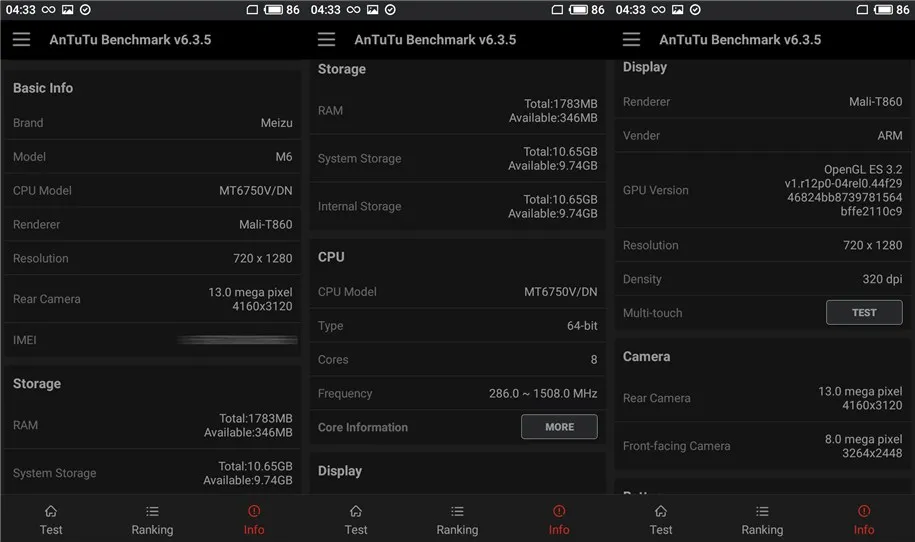915x542 pixels.
Task: Tap Test home icon in middle screenshot
Action: 356,512
